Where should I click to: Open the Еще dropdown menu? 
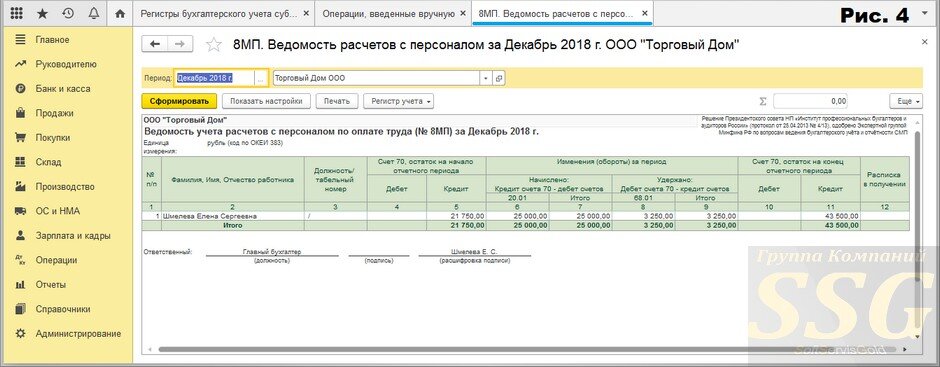tap(905, 101)
